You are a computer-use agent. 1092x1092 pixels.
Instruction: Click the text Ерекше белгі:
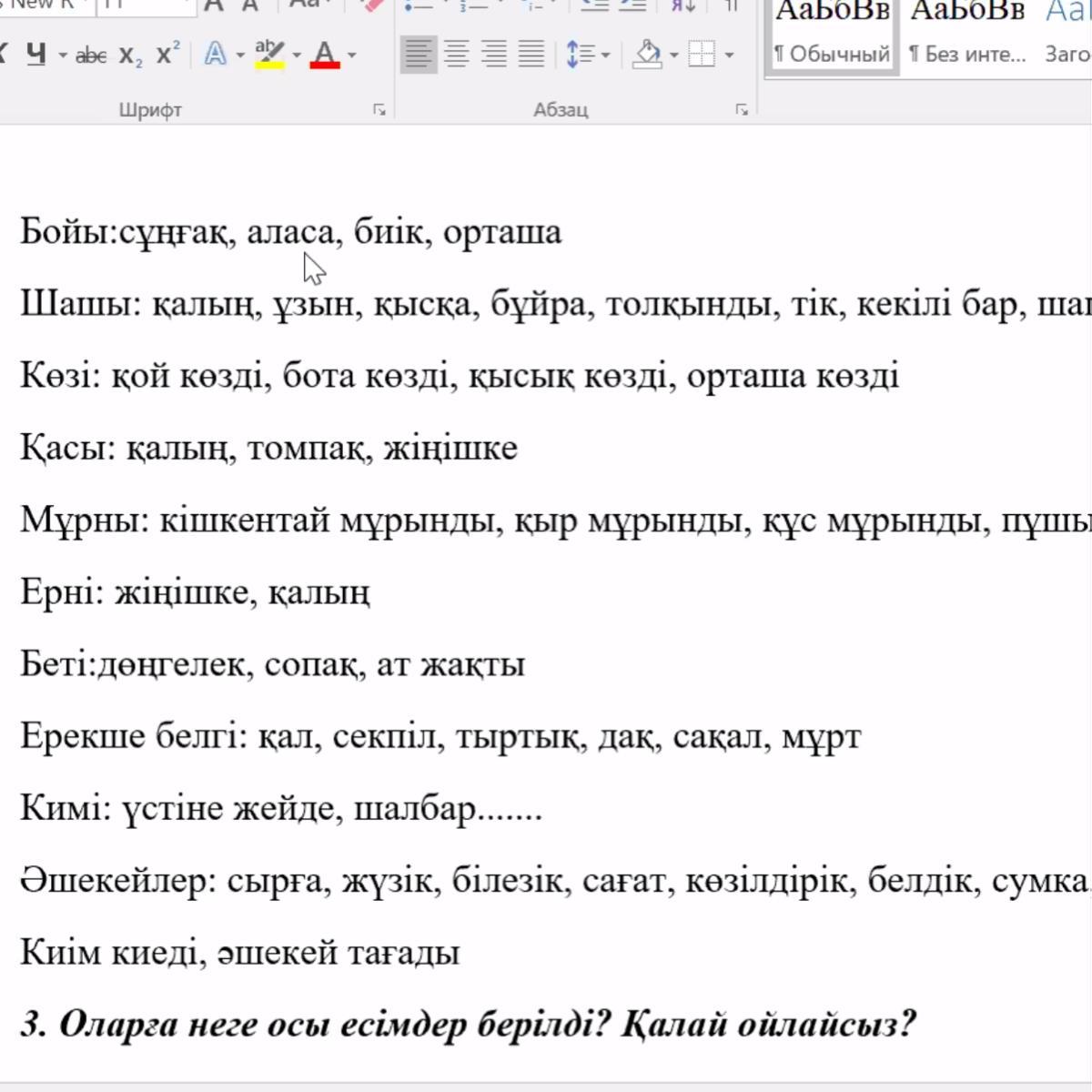coord(134,735)
